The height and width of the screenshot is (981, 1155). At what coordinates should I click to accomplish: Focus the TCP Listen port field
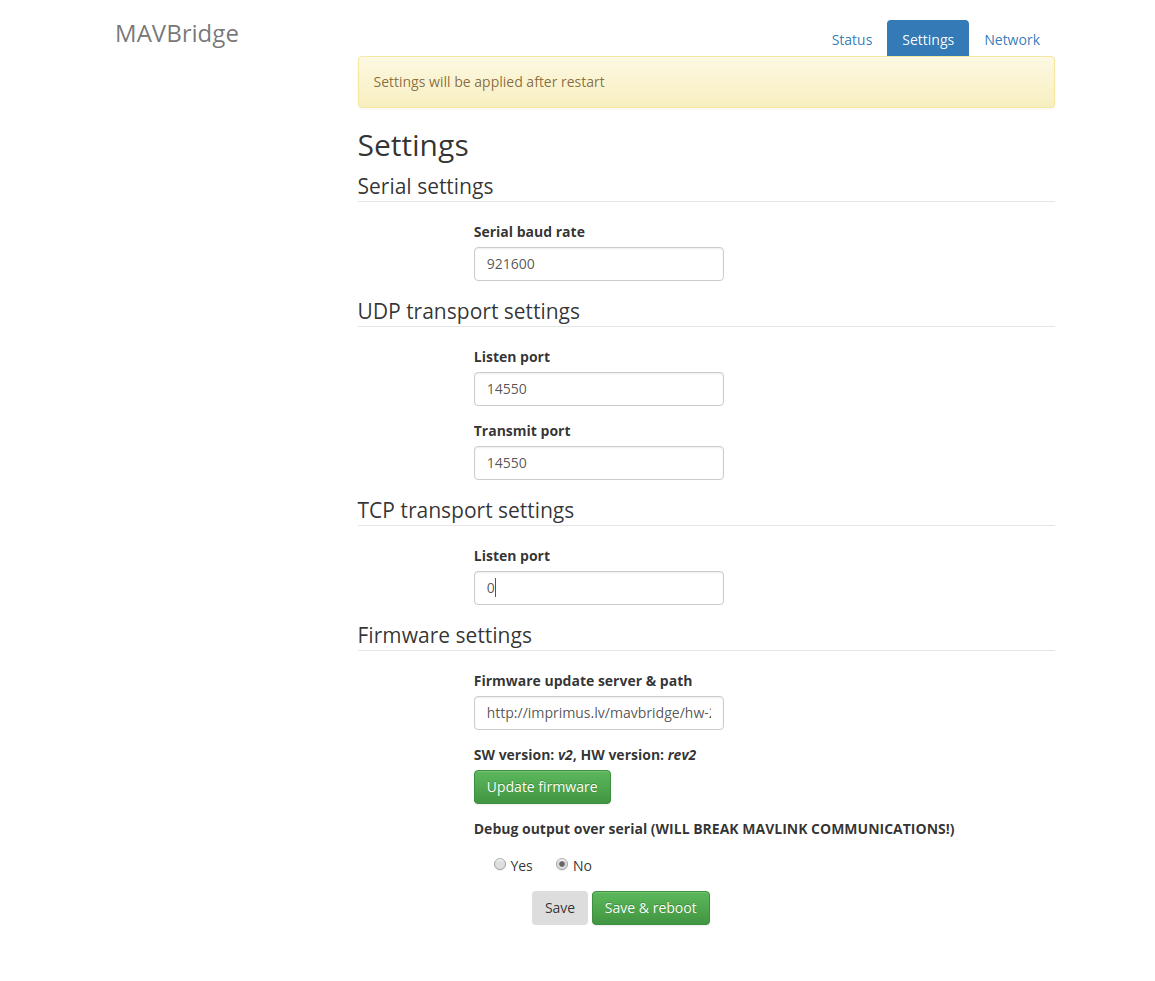click(598, 588)
